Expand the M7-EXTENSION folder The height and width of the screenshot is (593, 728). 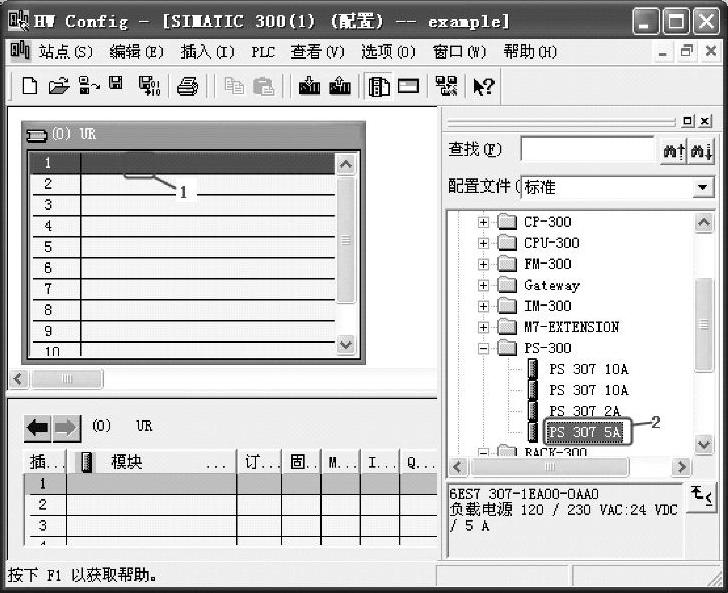(483, 327)
